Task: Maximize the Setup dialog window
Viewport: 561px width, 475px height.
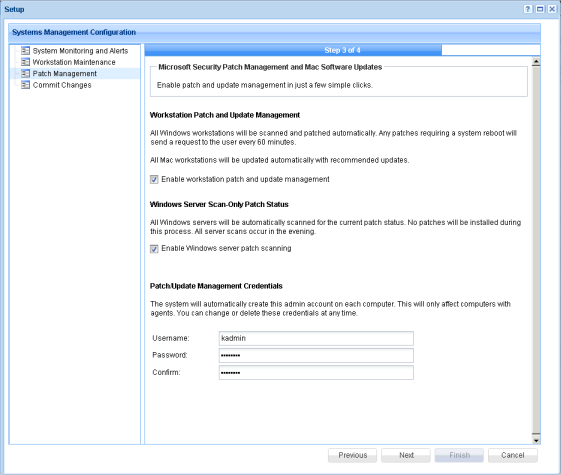Action: point(540,9)
